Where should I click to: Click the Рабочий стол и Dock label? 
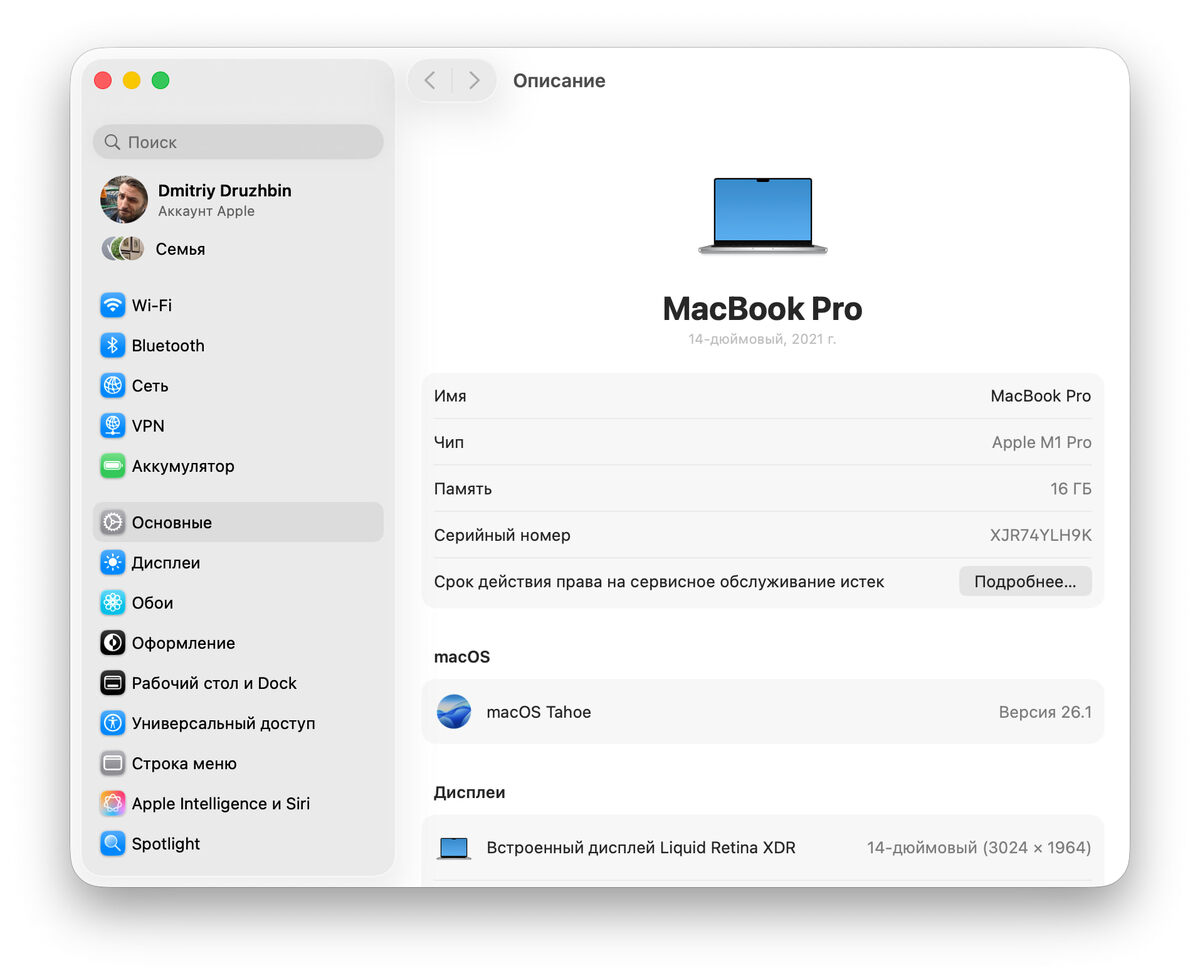pos(214,683)
